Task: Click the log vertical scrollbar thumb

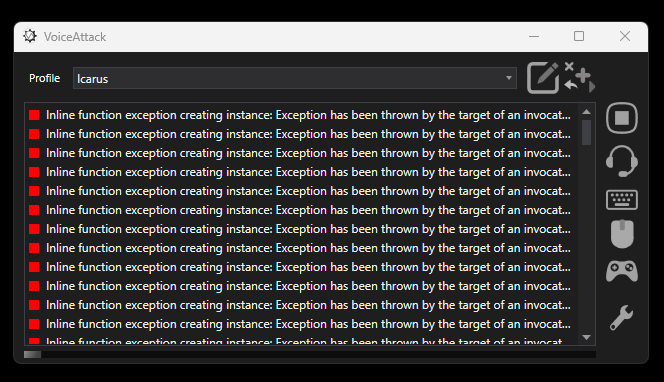Action: pyautogui.click(x=587, y=133)
